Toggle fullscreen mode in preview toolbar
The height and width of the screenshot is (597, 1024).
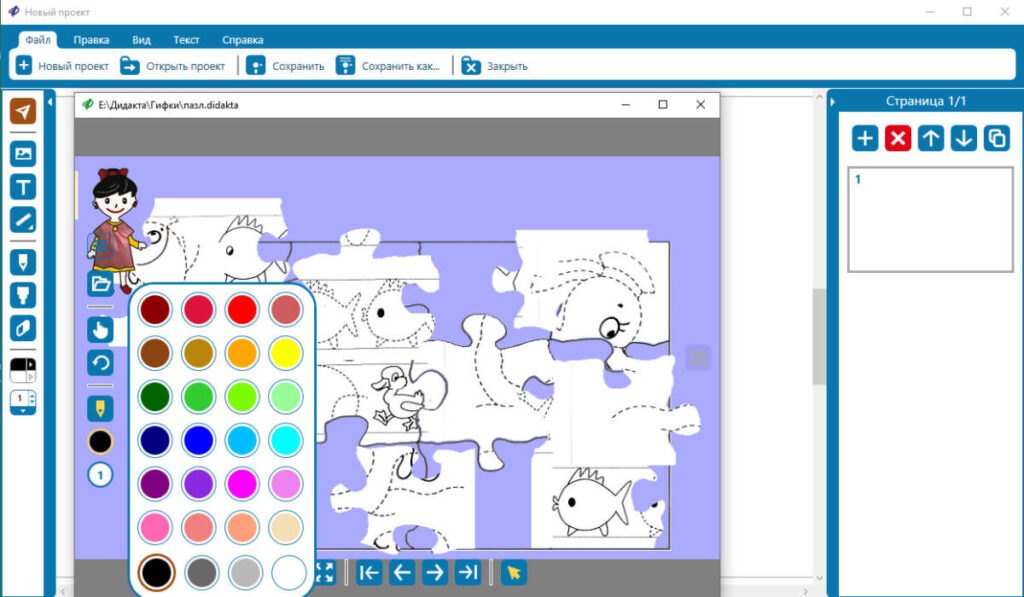[325, 573]
